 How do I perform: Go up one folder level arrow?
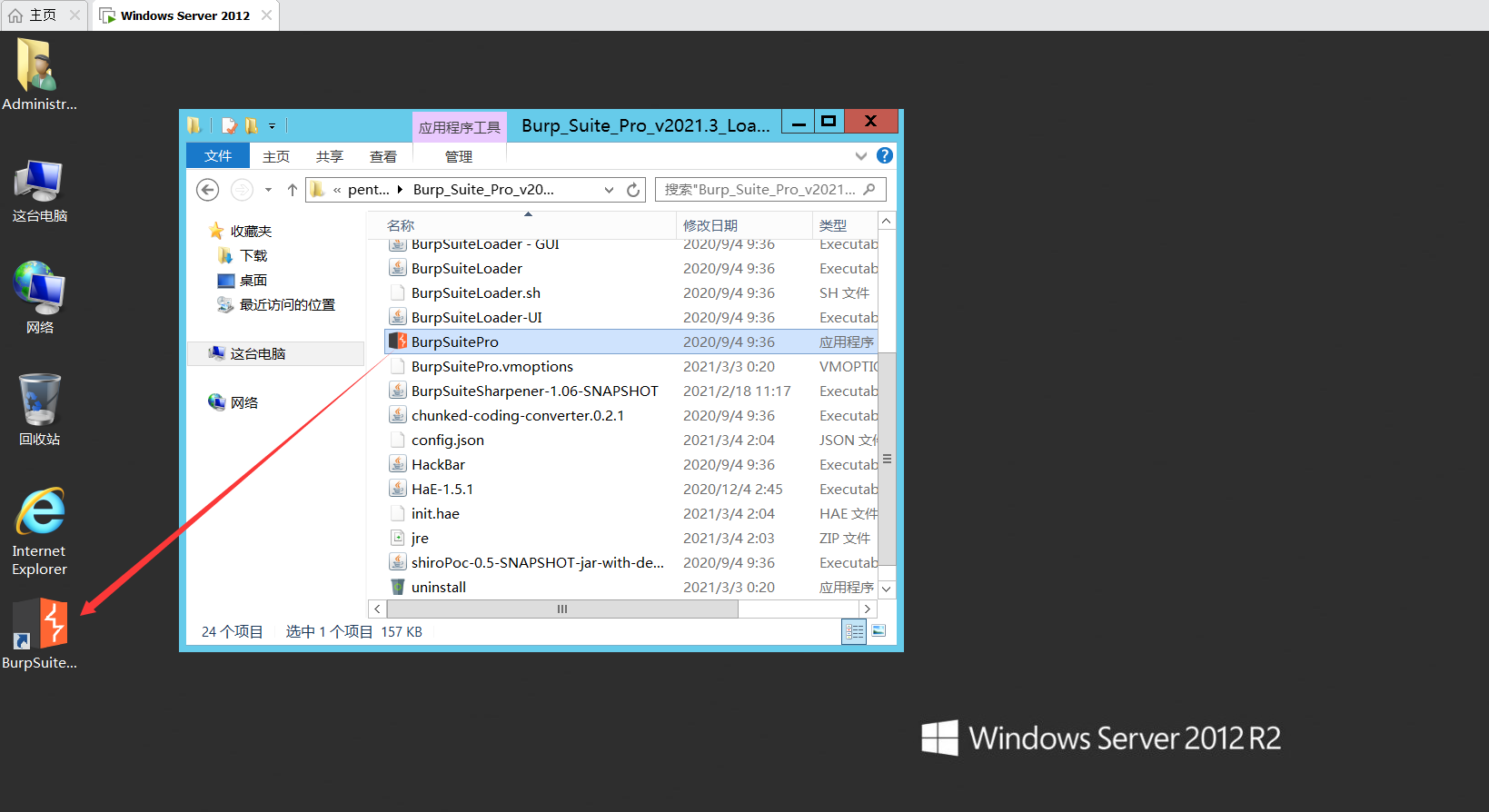tap(292, 189)
